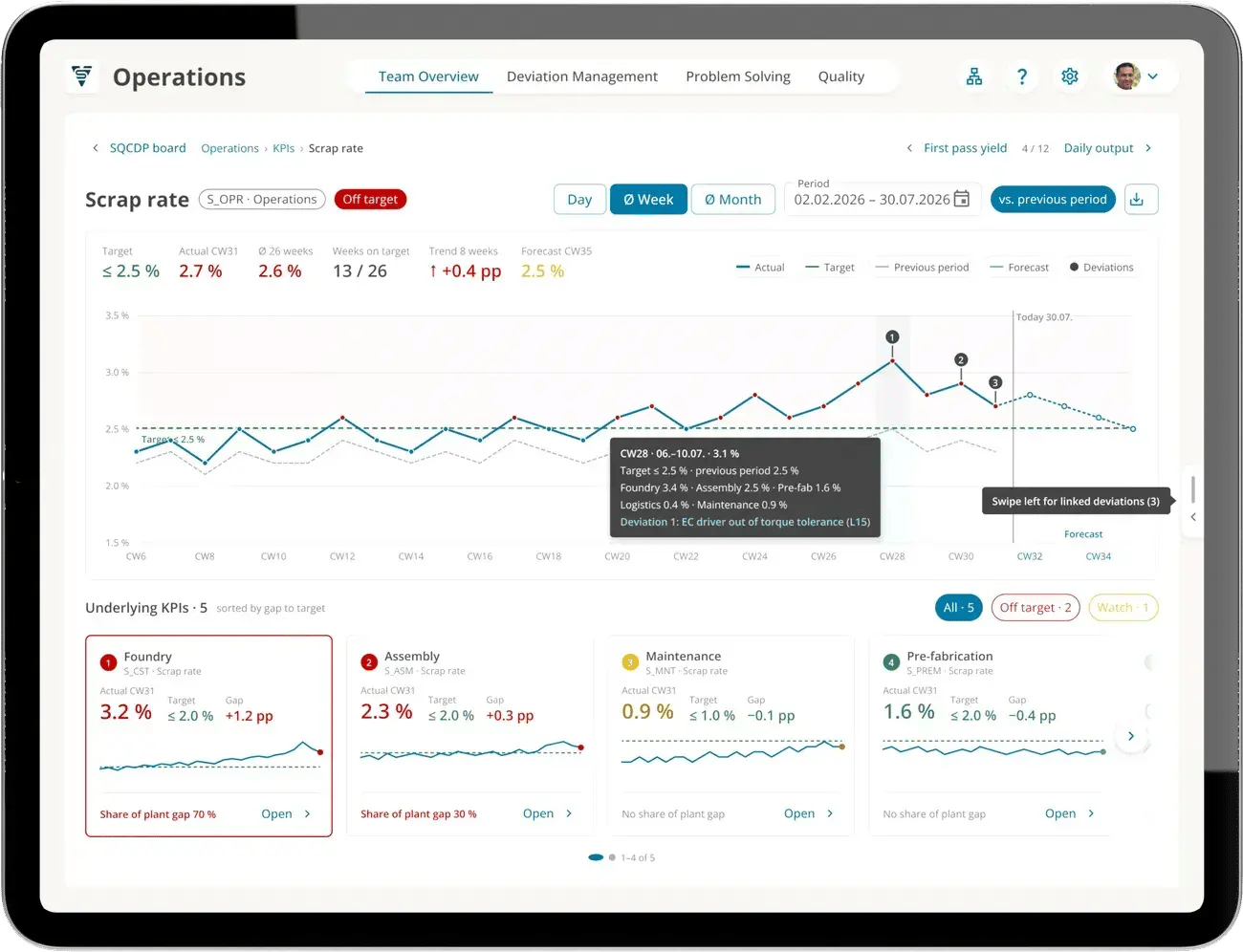Switch to Deviation Management tab

point(582,76)
